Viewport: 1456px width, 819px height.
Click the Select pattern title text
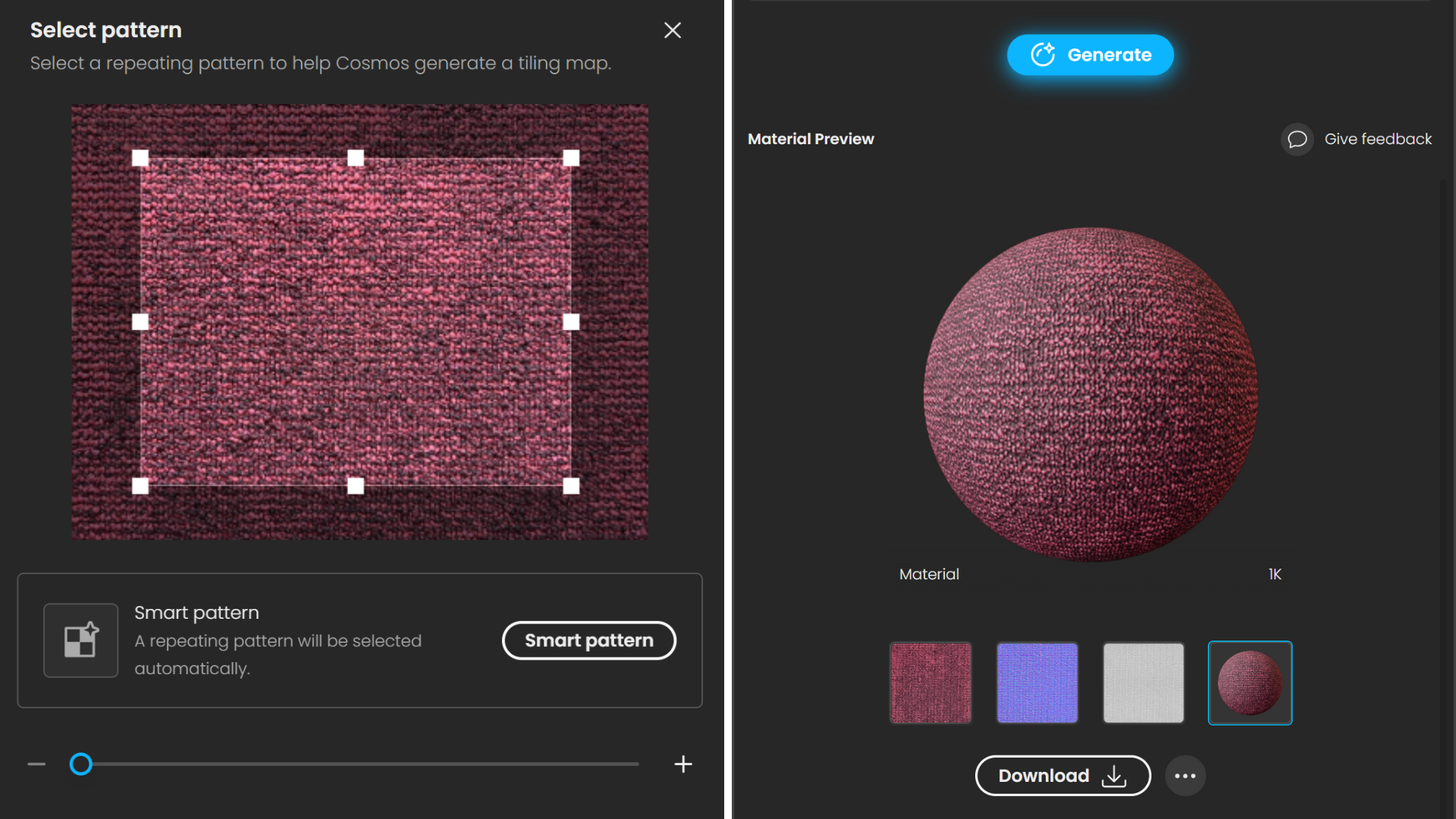106,30
